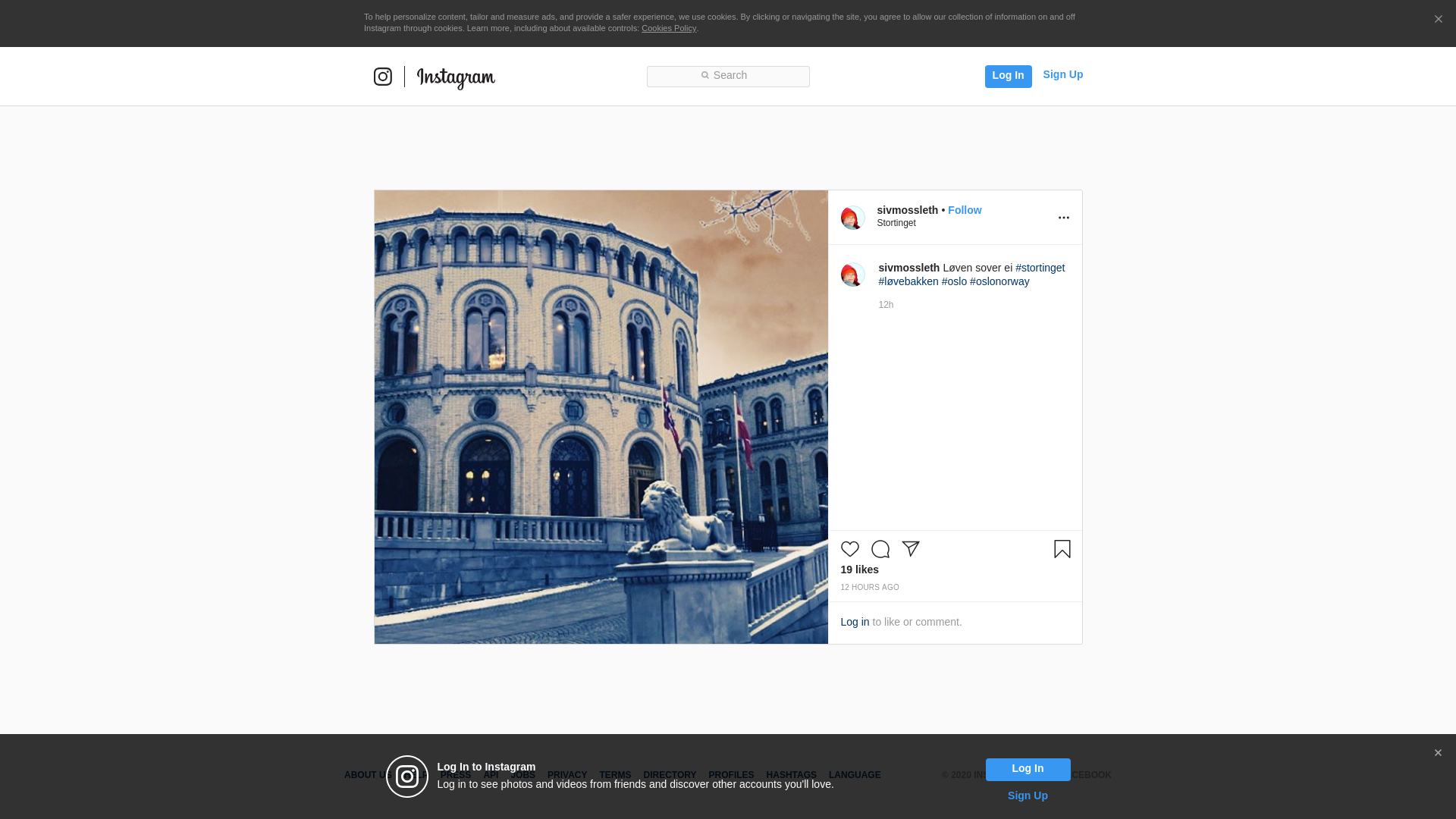Click sivmossleth username in the caption

(908, 268)
